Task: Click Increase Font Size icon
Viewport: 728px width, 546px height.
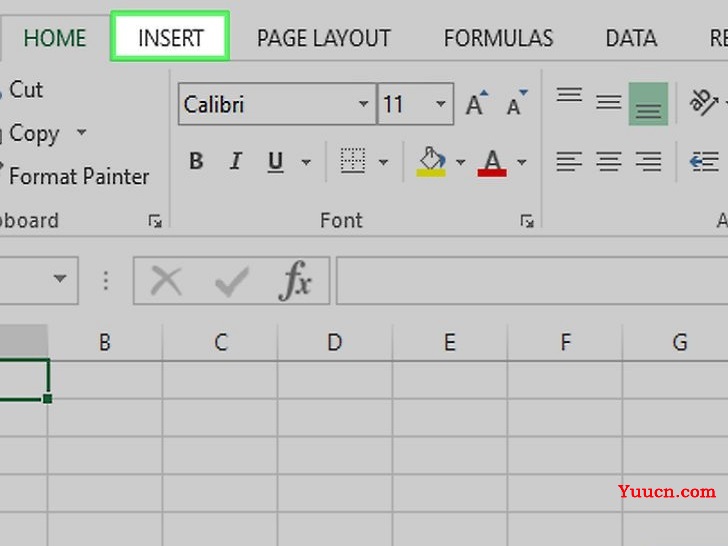Action: pyautogui.click(x=477, y=103)
